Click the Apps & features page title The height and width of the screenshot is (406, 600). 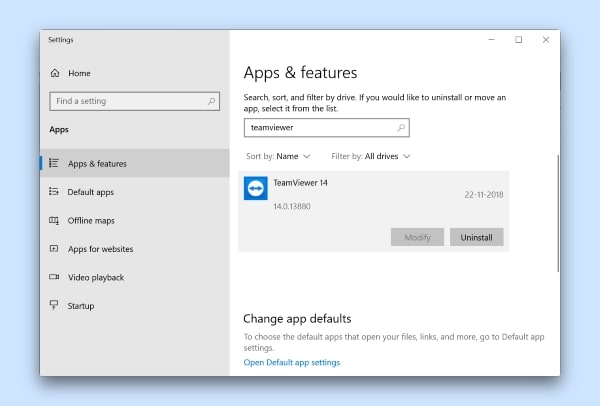[x=300, y=73]
